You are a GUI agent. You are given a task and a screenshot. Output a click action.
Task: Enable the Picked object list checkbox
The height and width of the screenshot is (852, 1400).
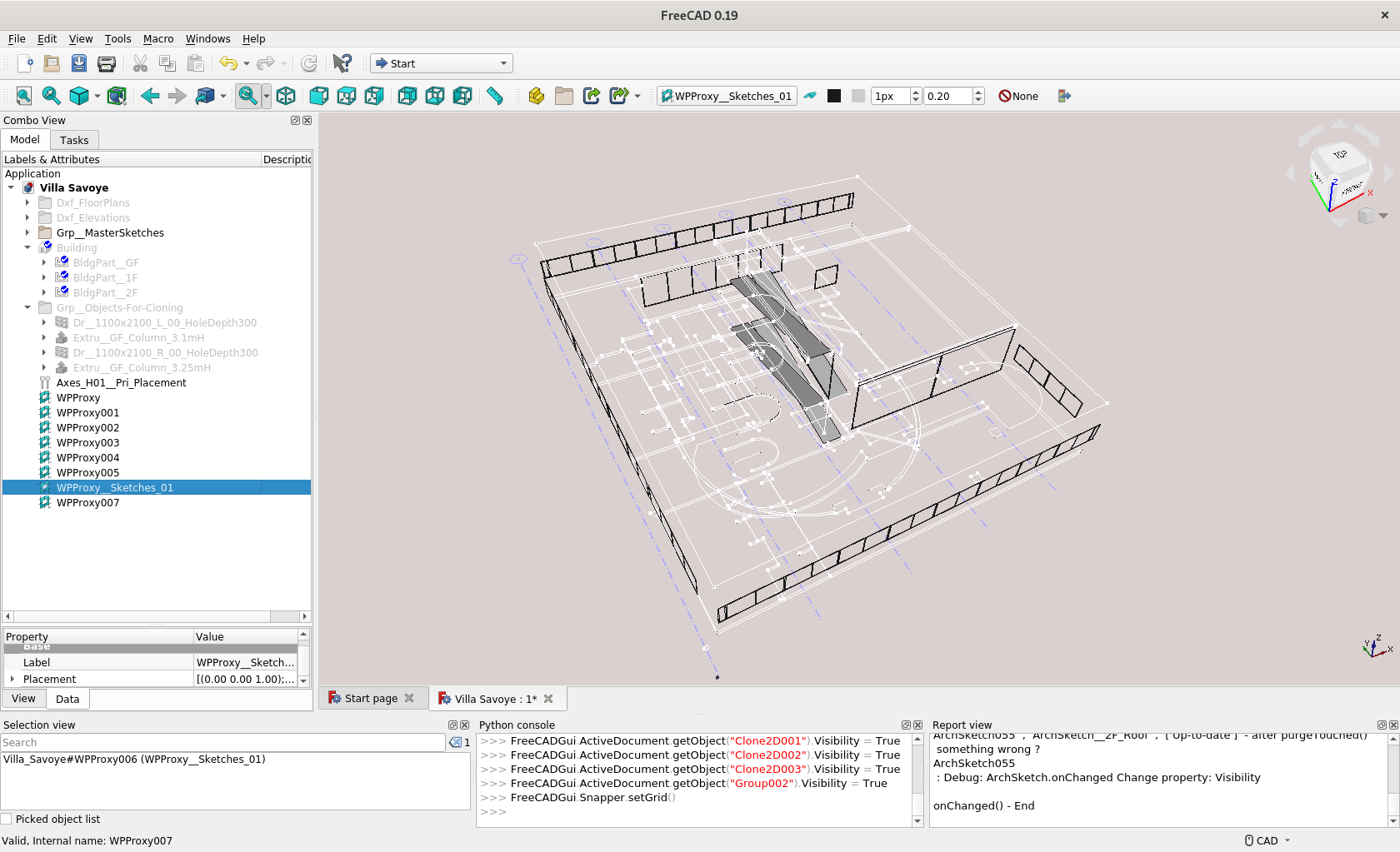(7, 820)
